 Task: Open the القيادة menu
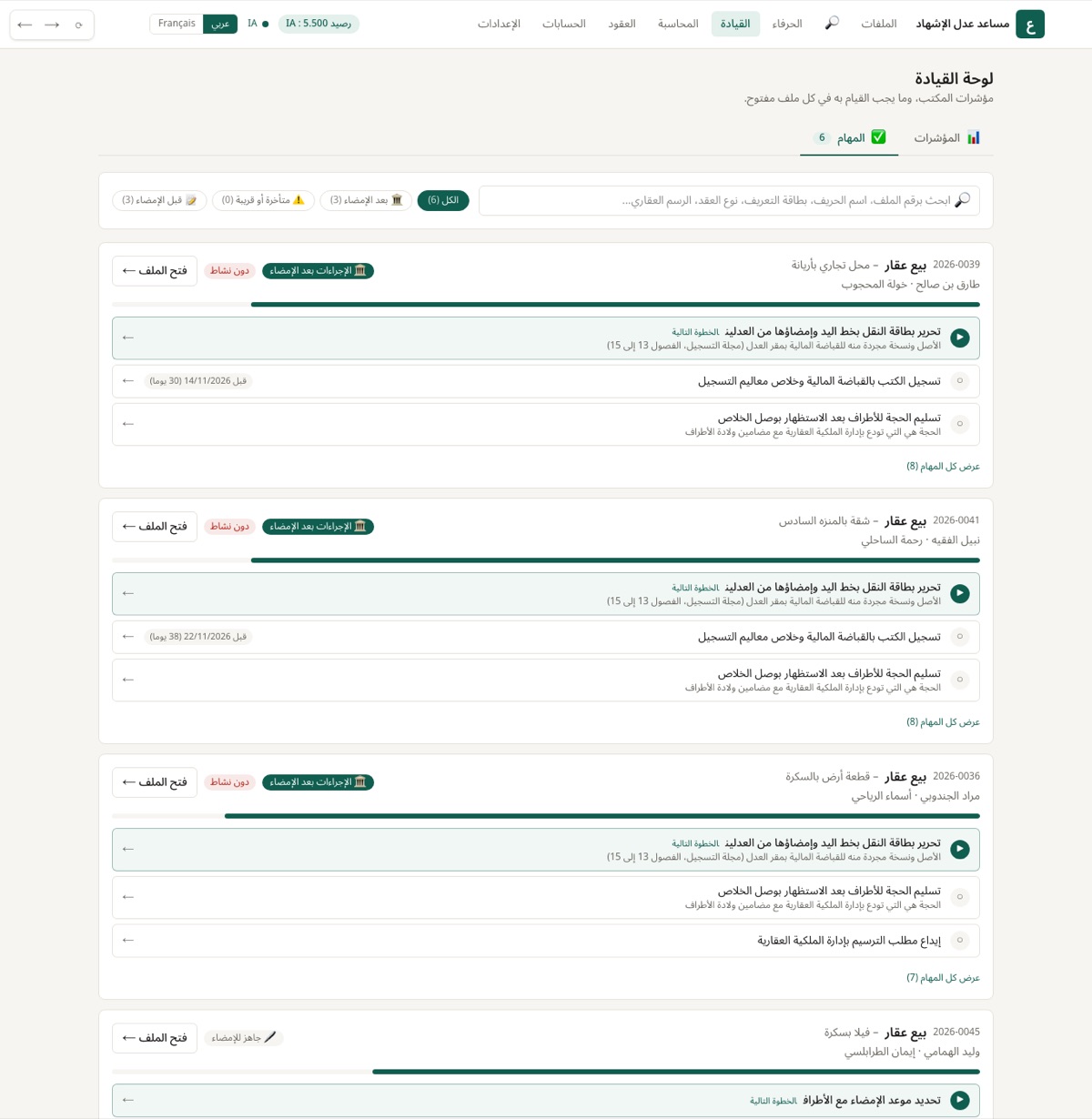coord(735,24)
